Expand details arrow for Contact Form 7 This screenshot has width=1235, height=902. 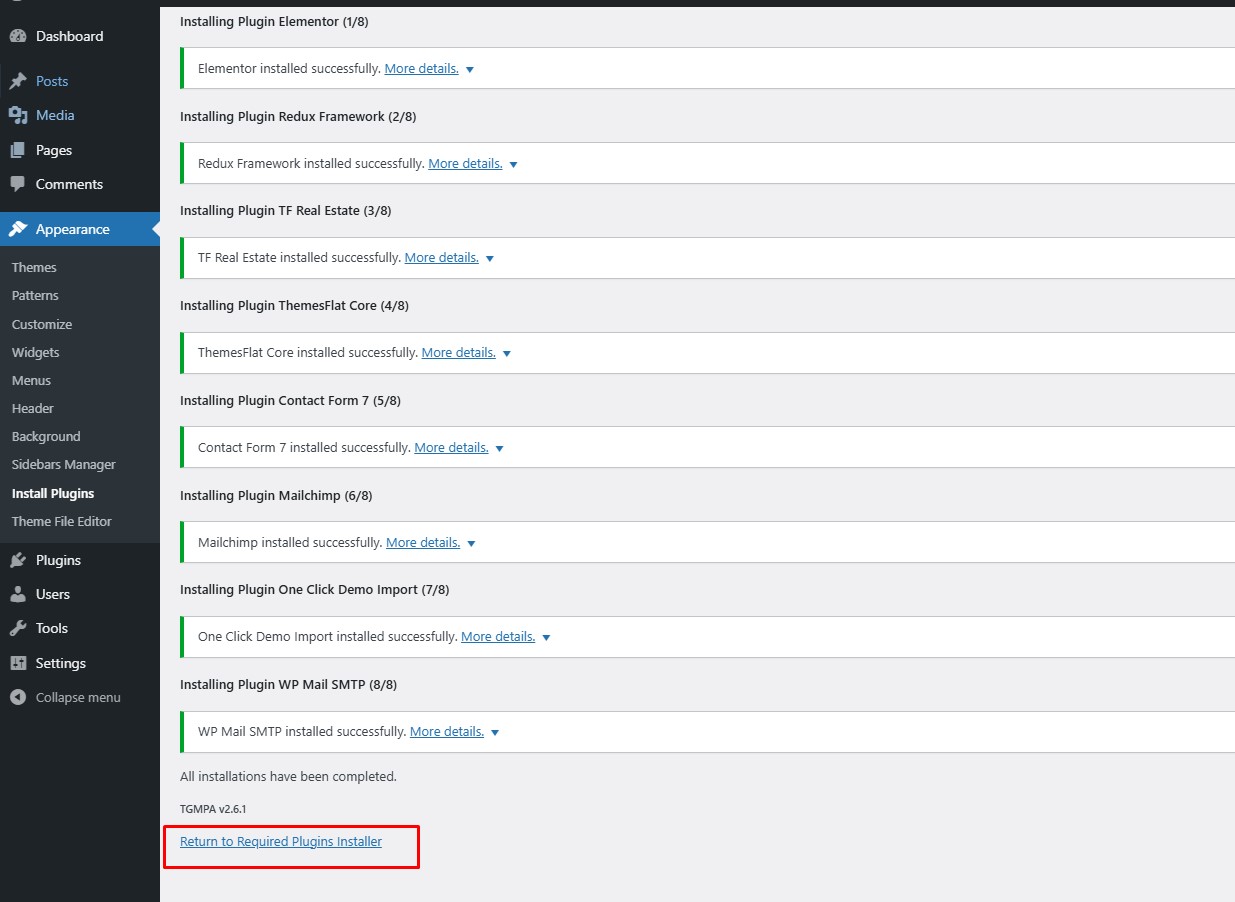tap(500, 448)
